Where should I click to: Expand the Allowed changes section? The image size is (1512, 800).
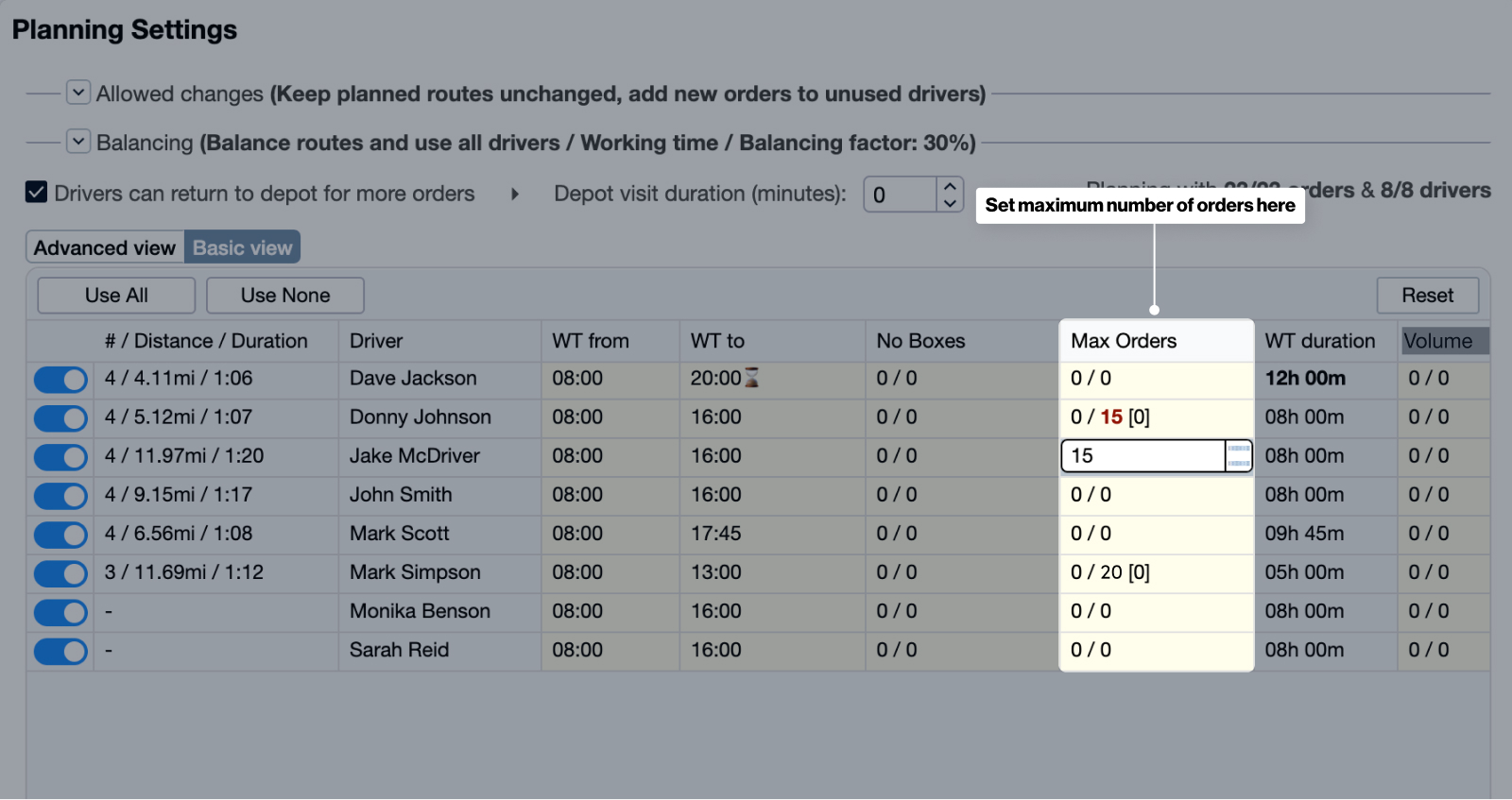coord(78,93)
